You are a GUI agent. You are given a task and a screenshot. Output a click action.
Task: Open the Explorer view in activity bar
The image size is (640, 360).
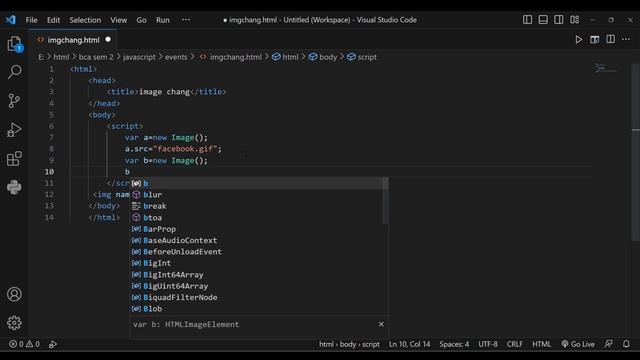[14, 44]
